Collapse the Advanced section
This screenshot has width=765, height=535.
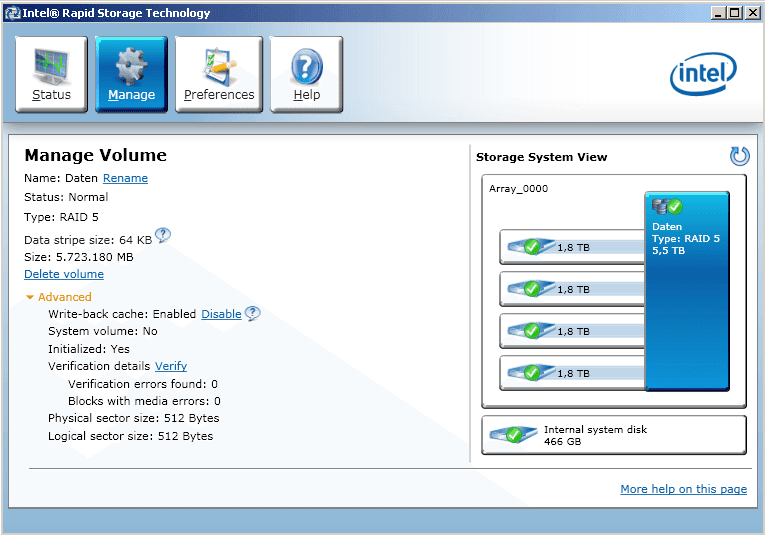coord(59,297)
